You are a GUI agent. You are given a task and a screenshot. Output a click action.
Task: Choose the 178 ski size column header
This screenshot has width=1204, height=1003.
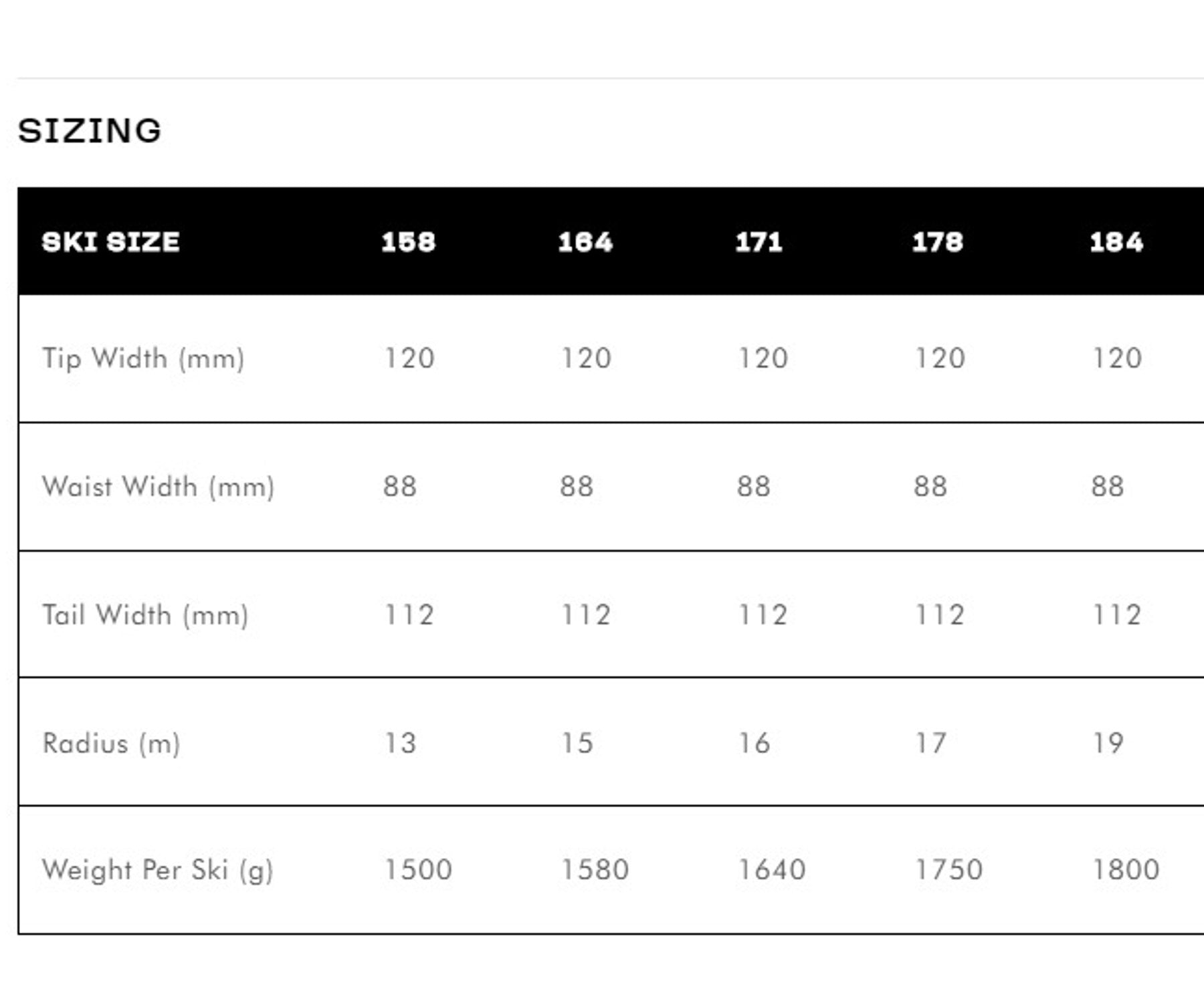[x=938, y=242]
